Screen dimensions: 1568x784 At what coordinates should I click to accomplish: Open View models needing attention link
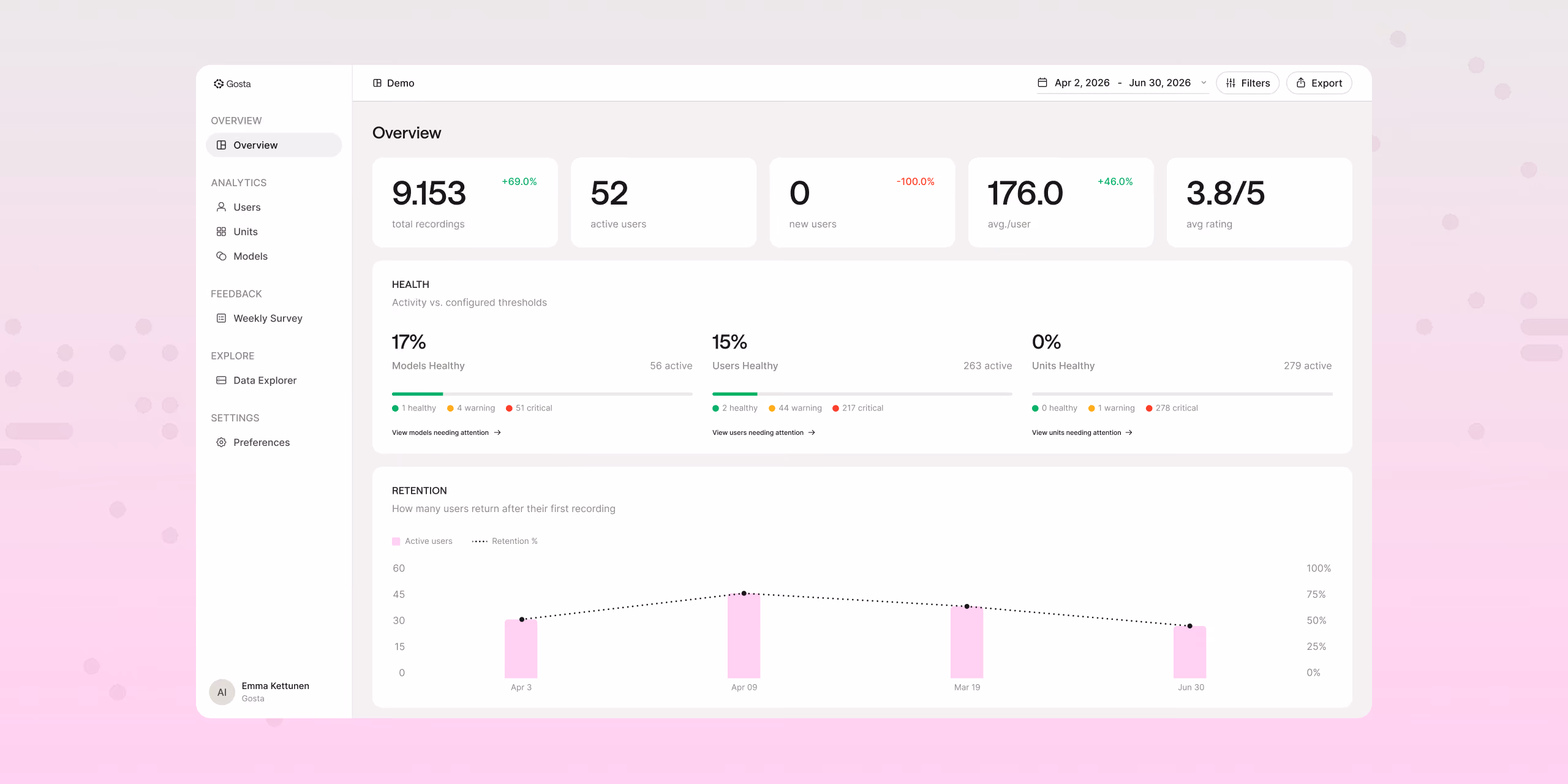tap(446, 432)
